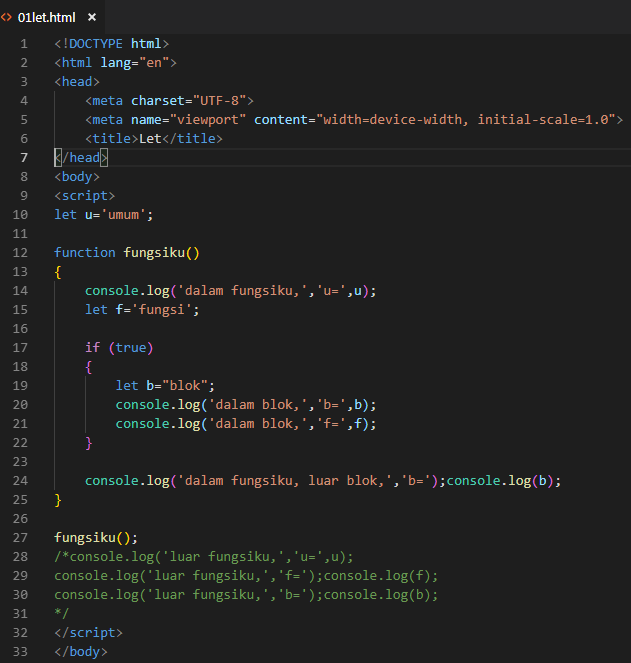
Task: Click line number 24 in the gutter
Action: (20, 481)
